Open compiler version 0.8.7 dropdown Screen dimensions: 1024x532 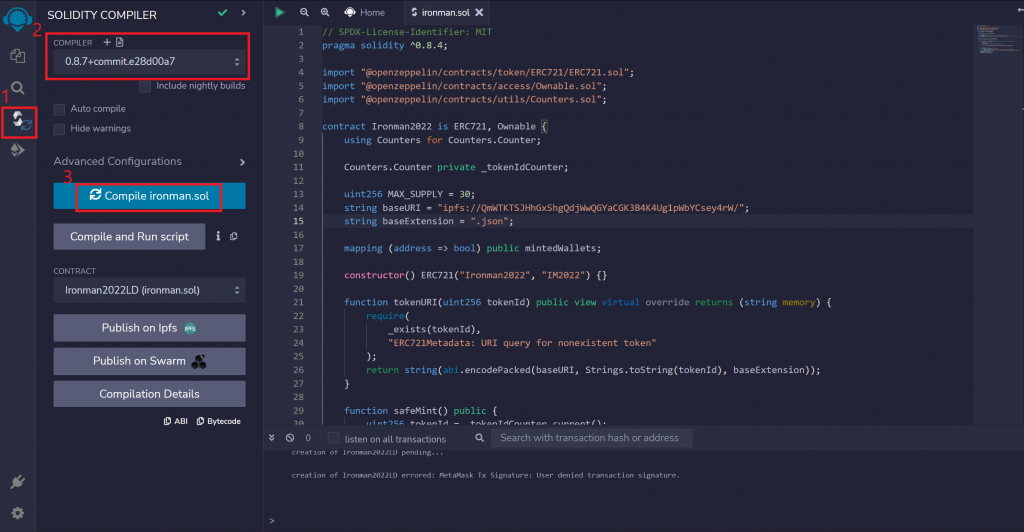tap(150, 61)
